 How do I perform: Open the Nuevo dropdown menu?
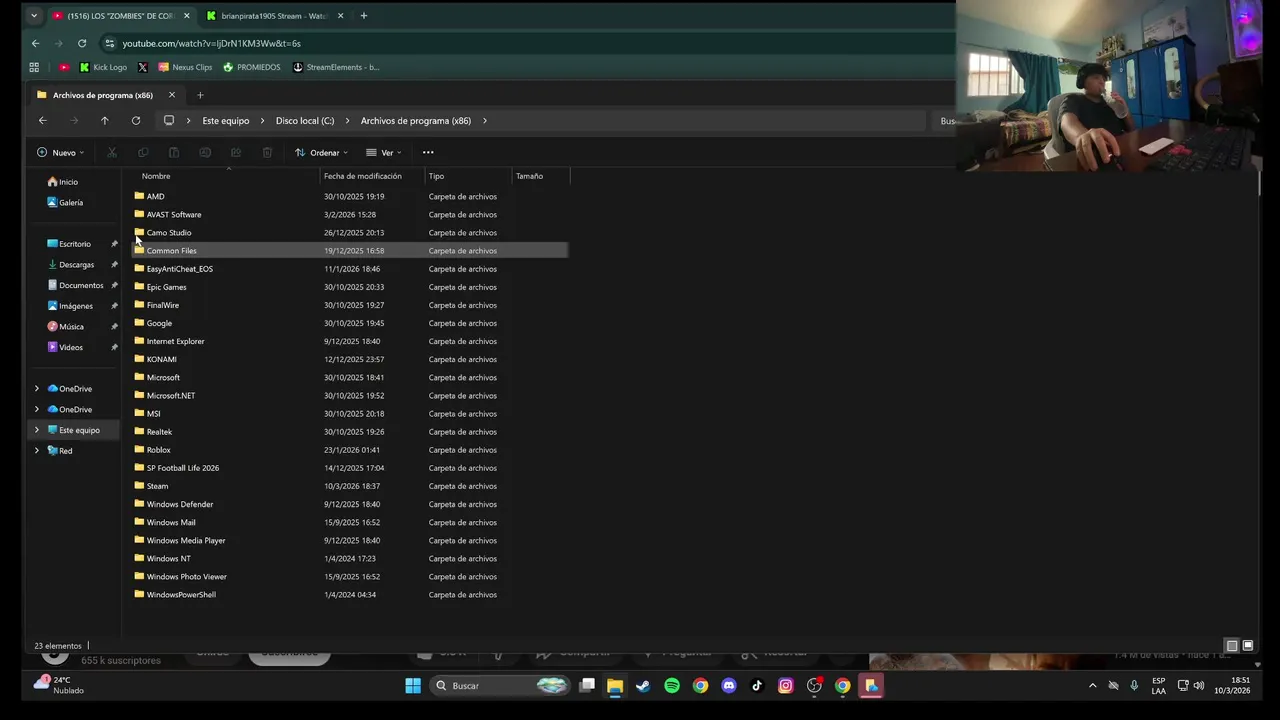[61, 153]
